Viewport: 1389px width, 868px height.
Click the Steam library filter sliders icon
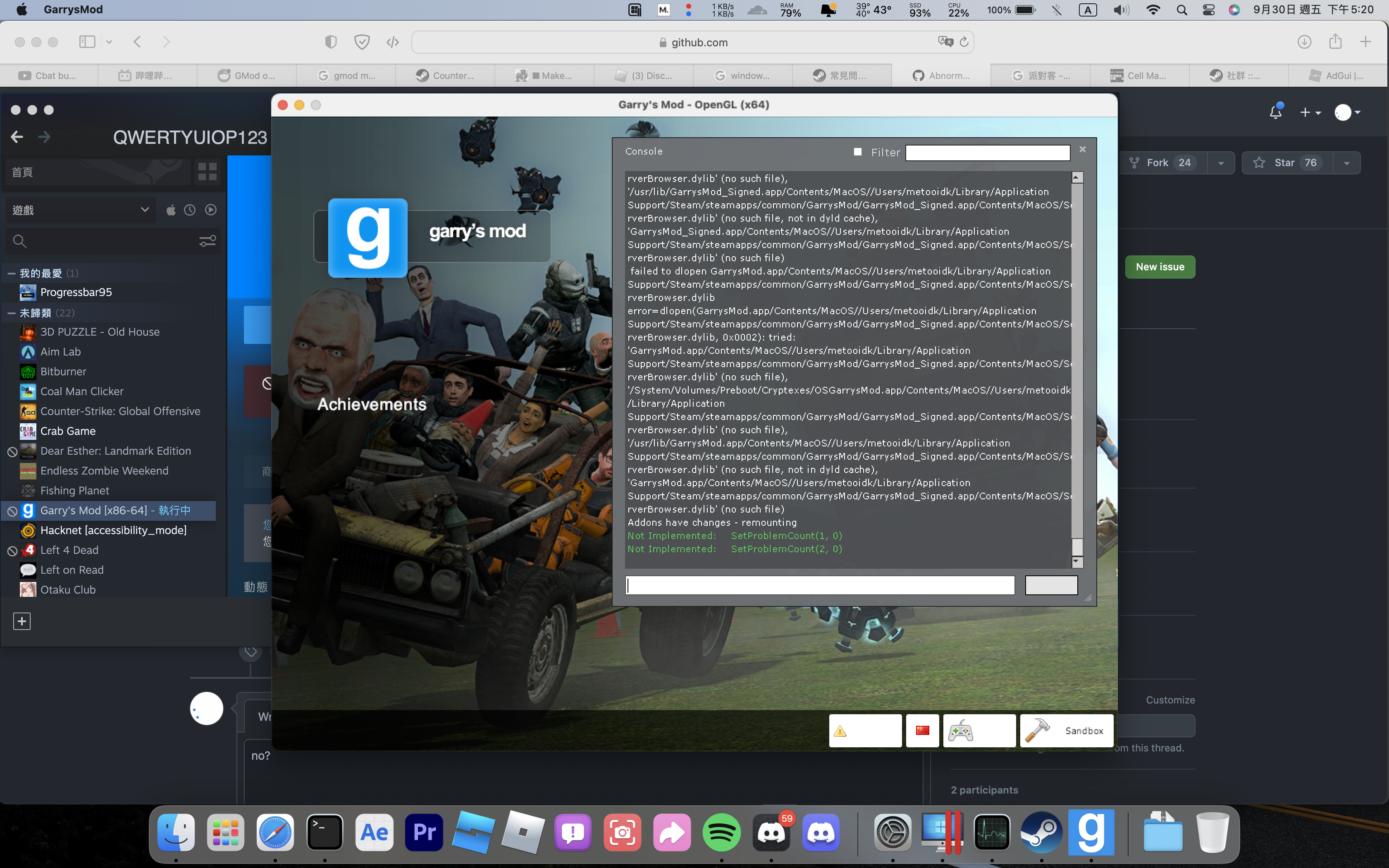tap(207, 241)
